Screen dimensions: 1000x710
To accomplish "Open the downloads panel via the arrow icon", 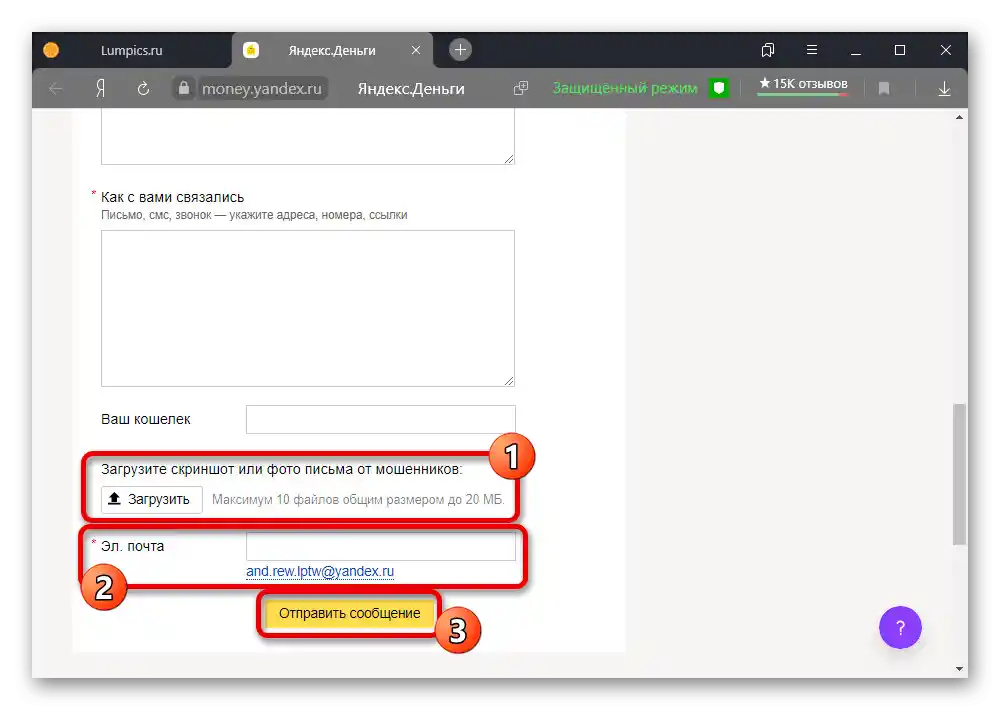I will pos(944,89).
